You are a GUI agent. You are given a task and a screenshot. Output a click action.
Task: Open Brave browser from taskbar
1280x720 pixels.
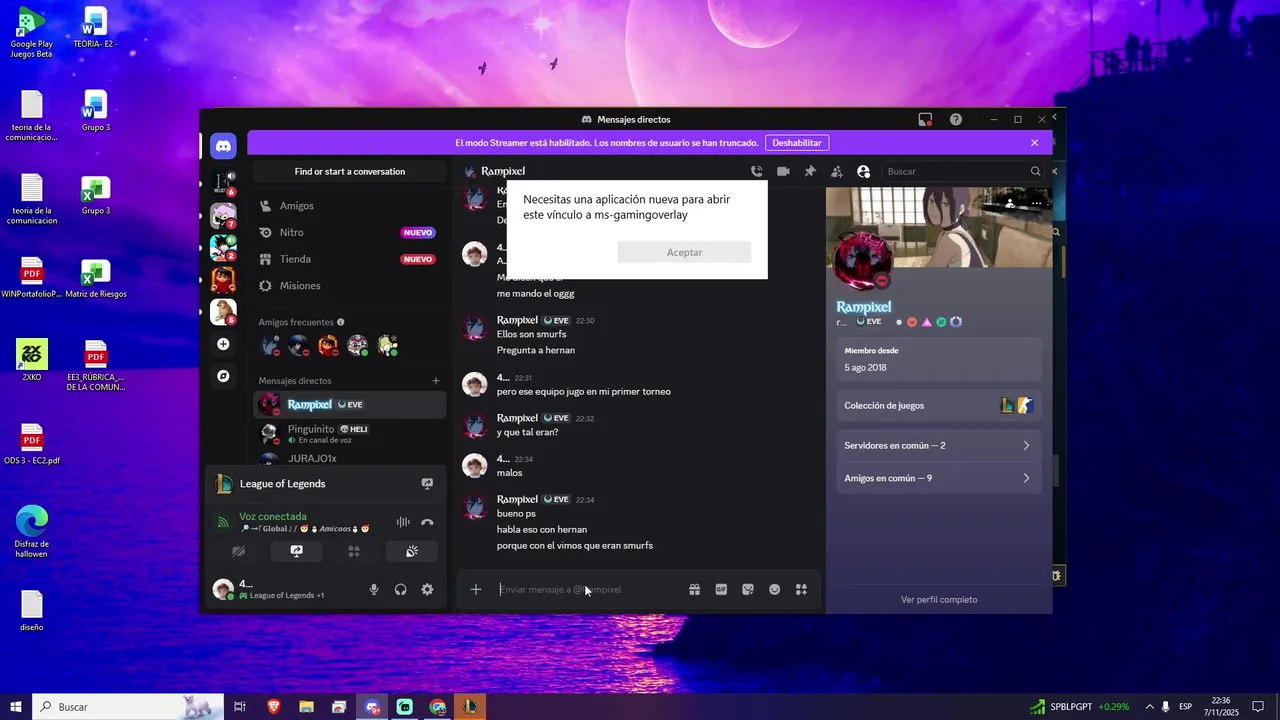tap(274, 707)
